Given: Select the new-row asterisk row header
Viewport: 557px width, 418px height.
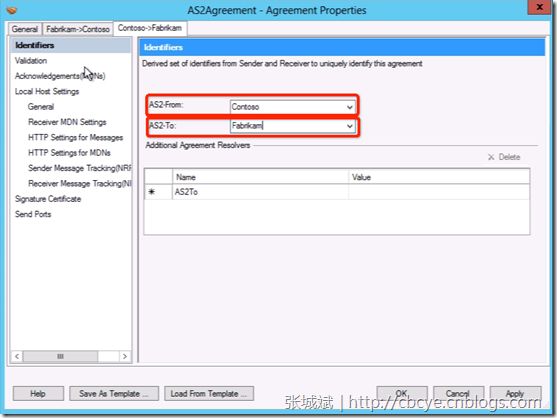Looking at the screenshot, I should 158,192.
